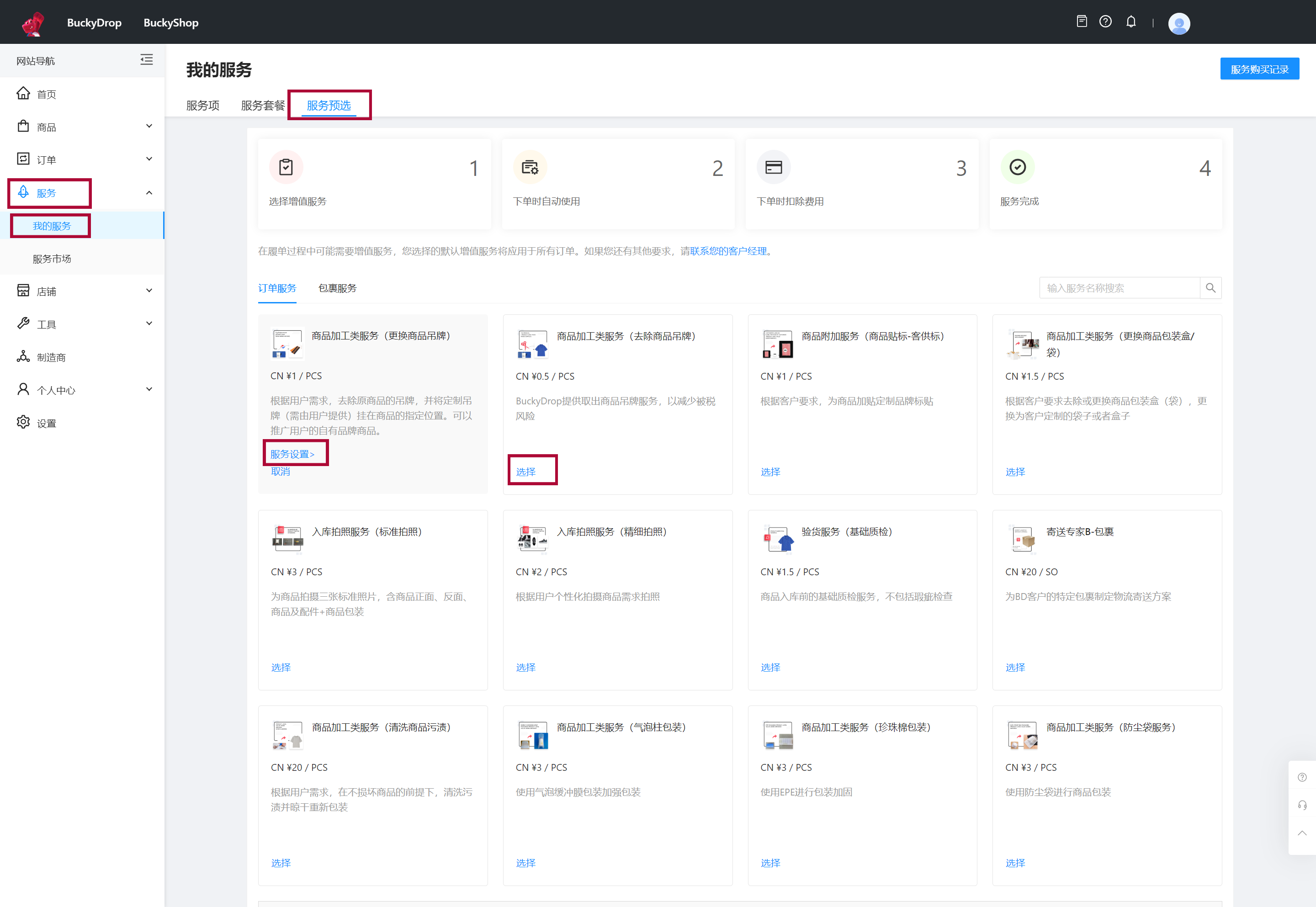Screen dimensions: 1316x907
Task: Click the 订单 orders icon in sidebar
Action: pyautogui.click(x=24, y=160)
